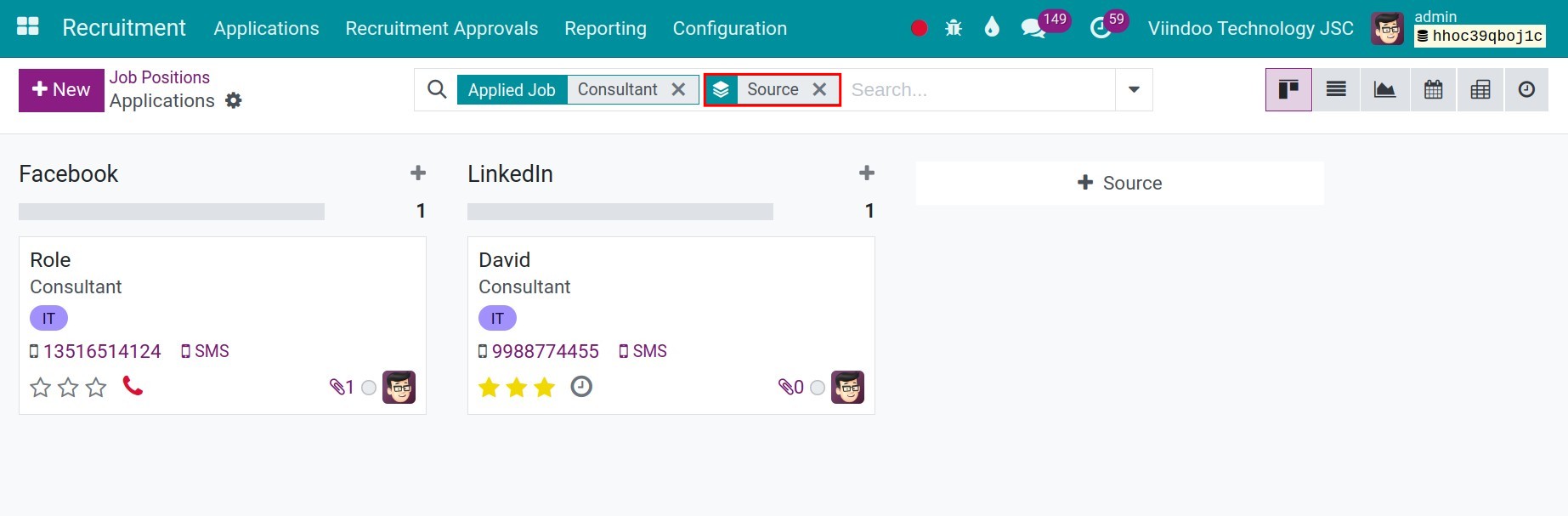Open the Role applicant card
This screenshot has width=1568, height=516.
223,326
